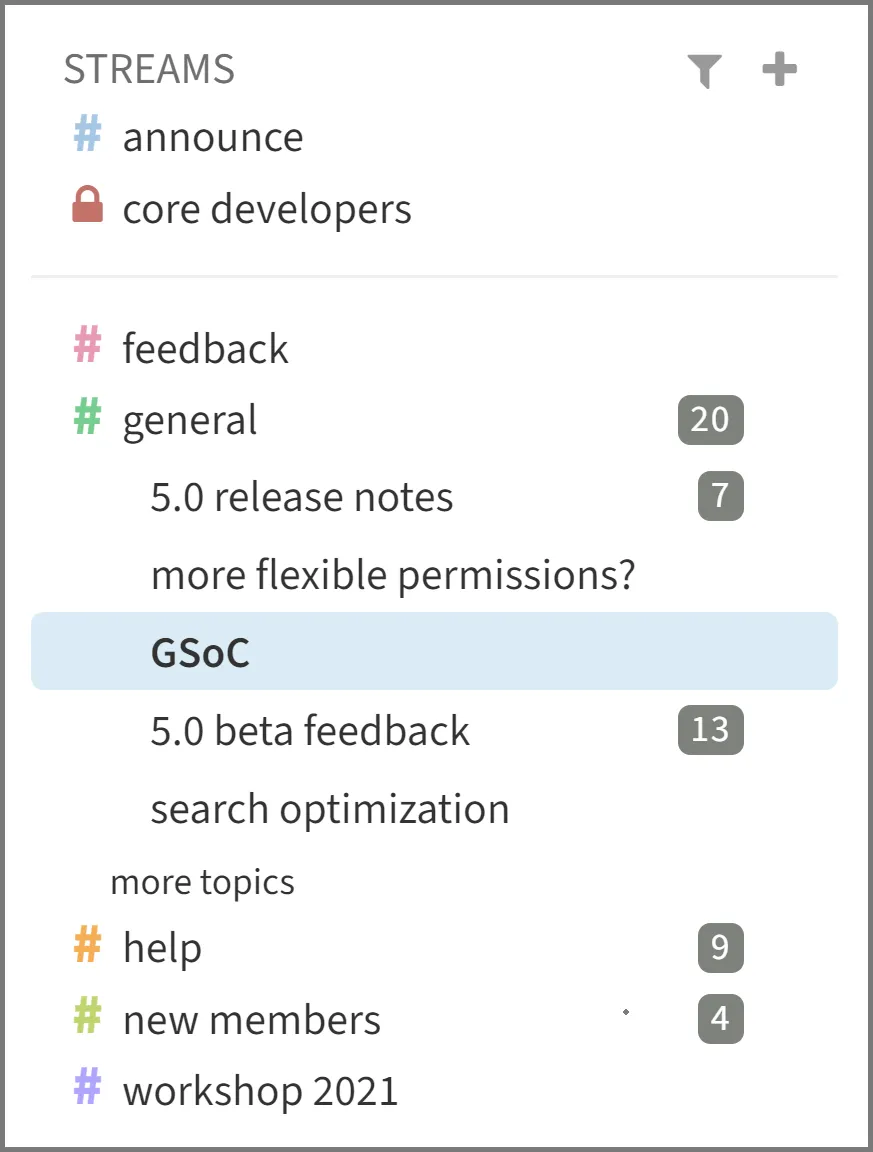Click the lime hash beside new members
Viewport: 873px width, 1152px height.
[88, 1017]
